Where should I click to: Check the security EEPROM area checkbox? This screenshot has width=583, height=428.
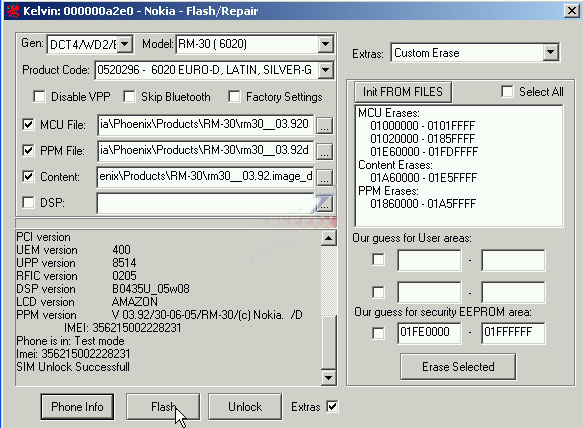click(378, 333)
